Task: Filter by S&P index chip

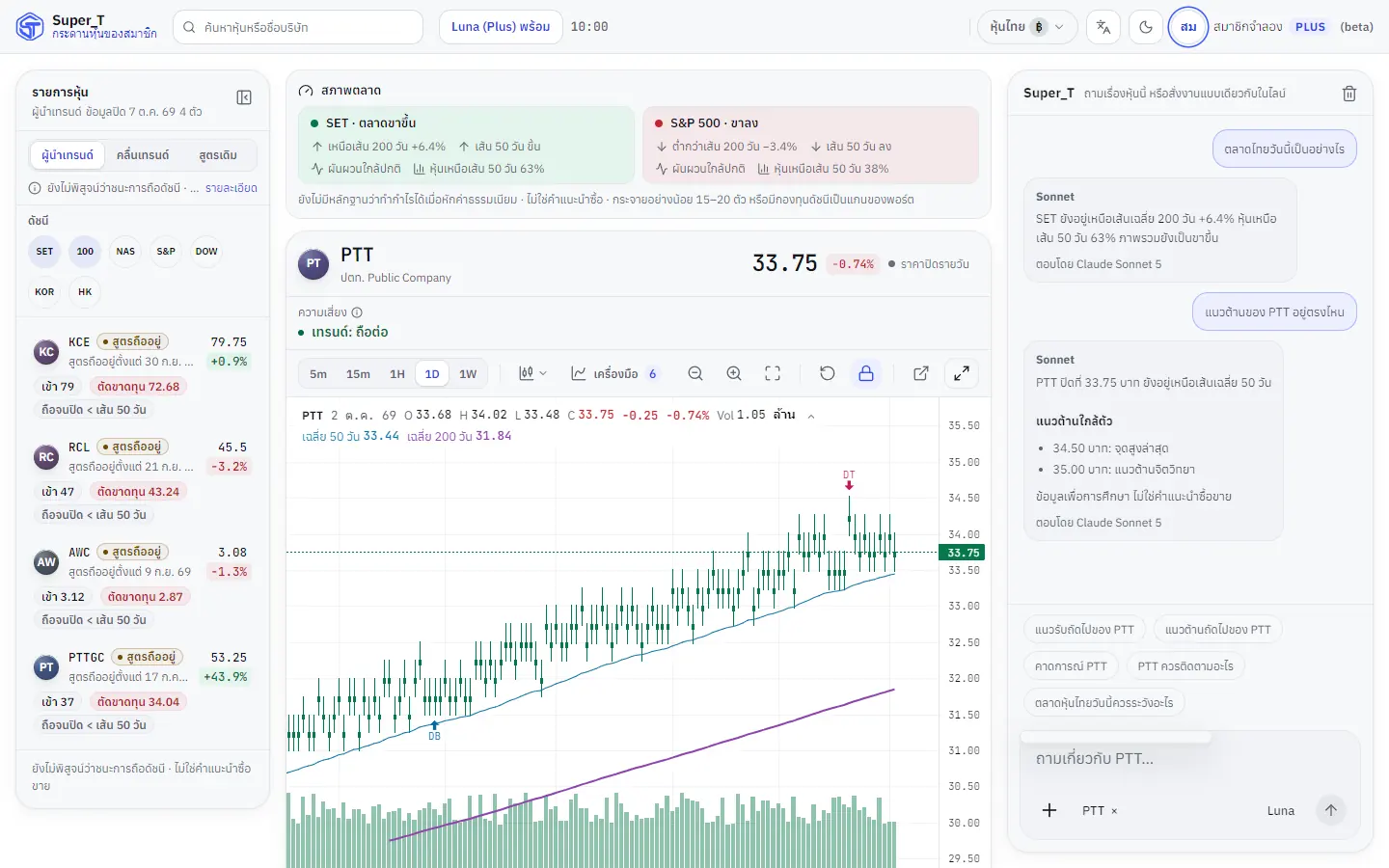Action: (x=166, y=252)
